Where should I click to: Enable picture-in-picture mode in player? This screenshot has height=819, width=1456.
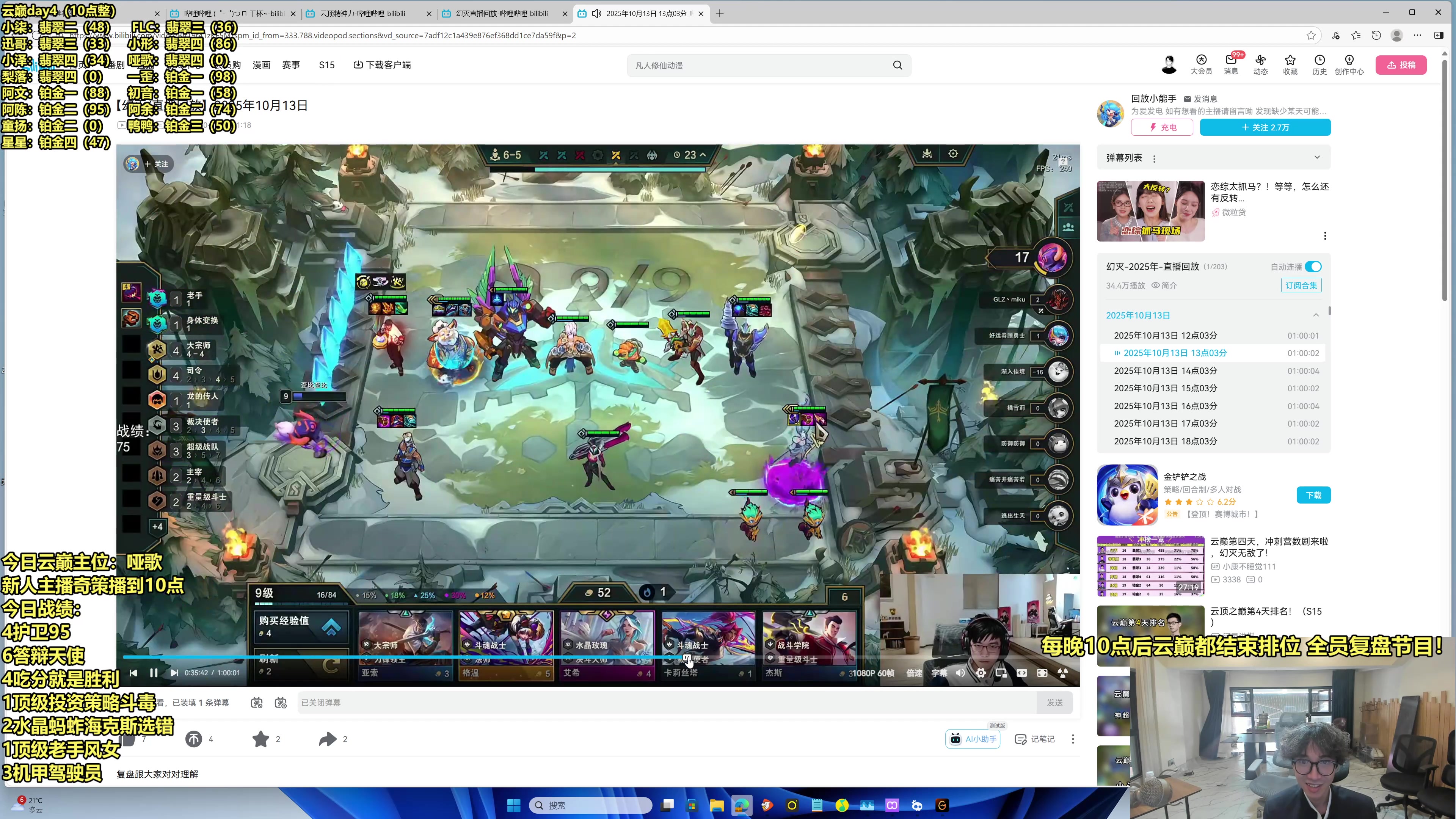pyautogui.click(x=1001, y=673)
